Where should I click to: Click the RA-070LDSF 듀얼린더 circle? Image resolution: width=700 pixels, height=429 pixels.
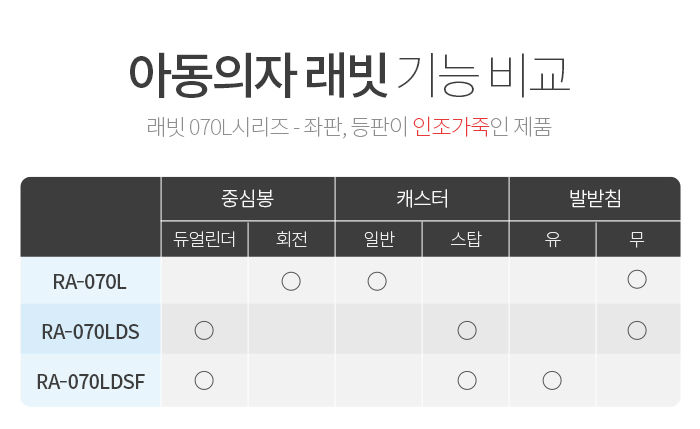pyautogui.click(x=204, y=381)
